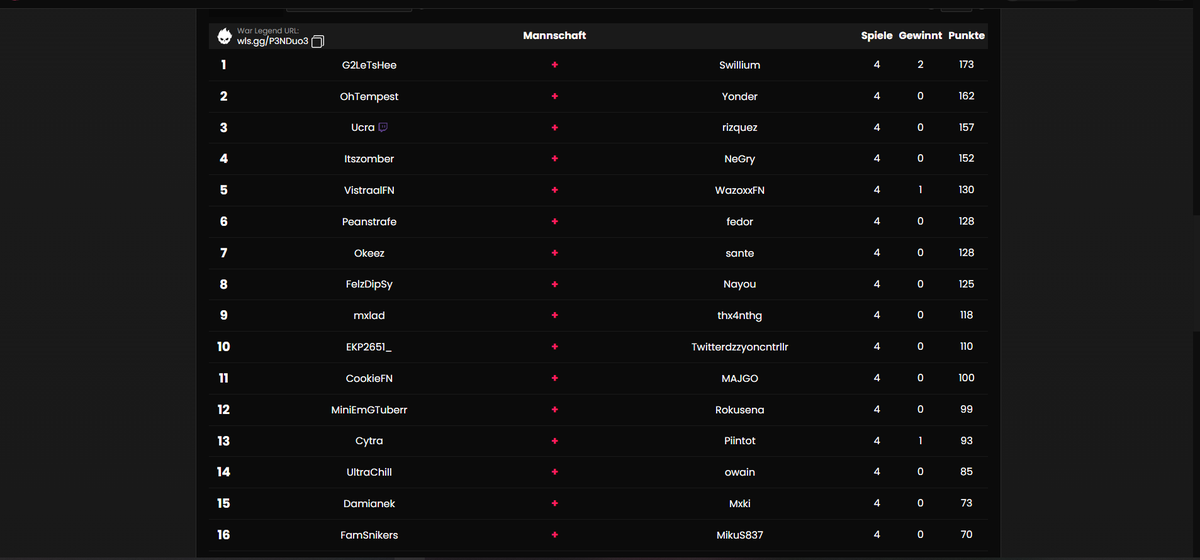This screenshot has width=1200, height=560.
Task: Select player name Cytra
Action: point(369,441)
